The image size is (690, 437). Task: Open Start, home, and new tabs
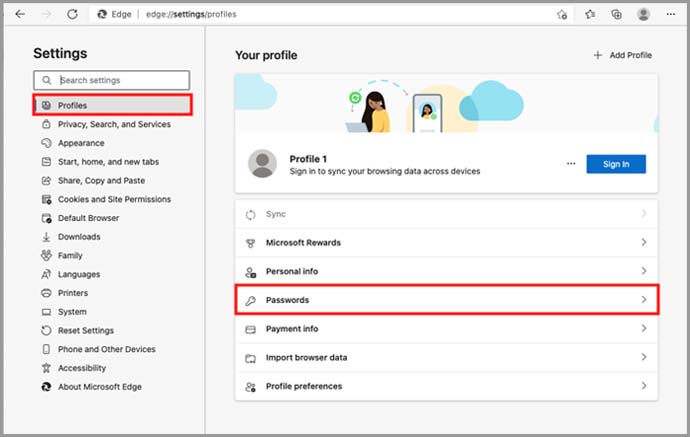point(108,162)
